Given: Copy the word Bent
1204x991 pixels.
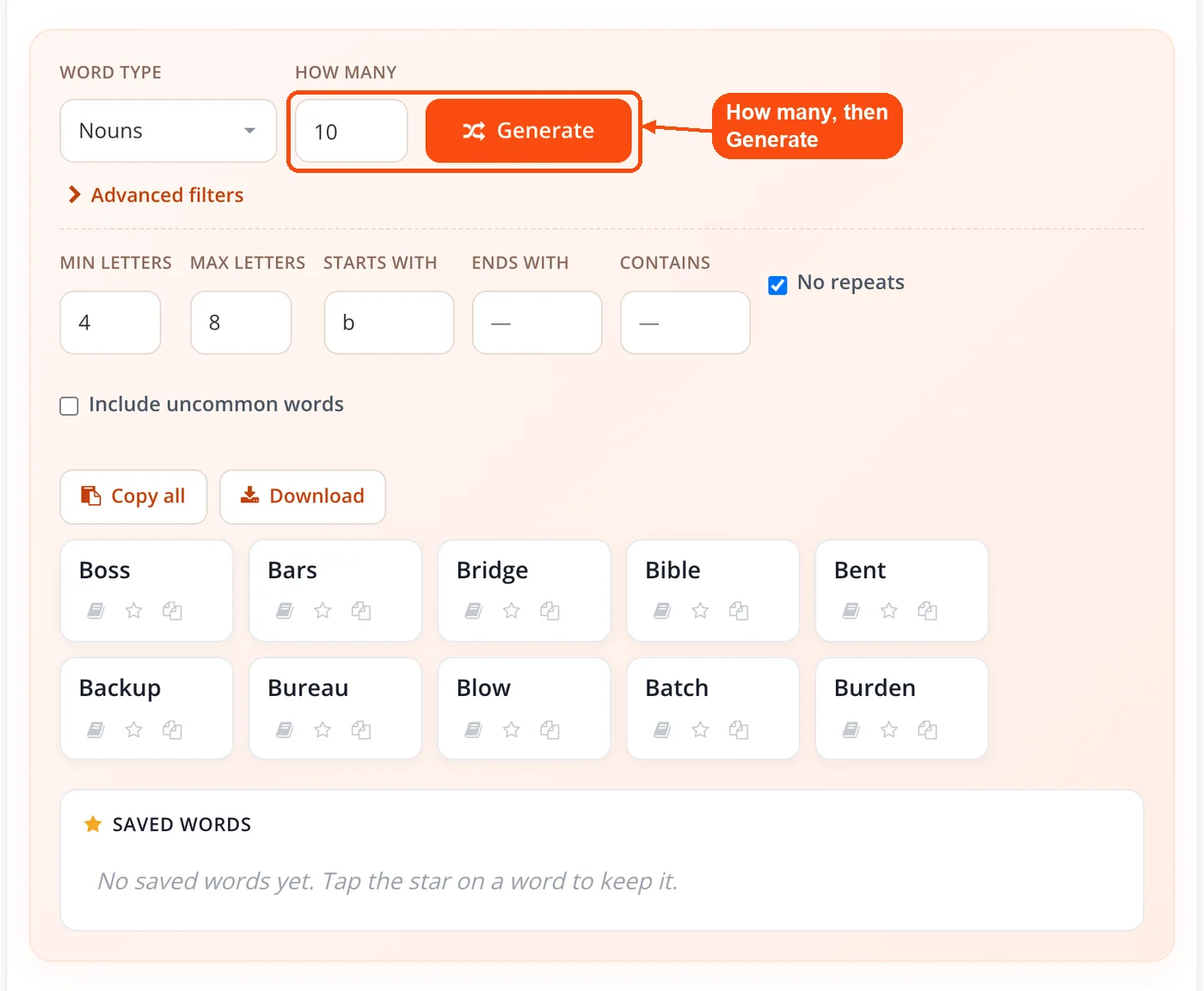Looking at the screenshot, I should point(927,611).
